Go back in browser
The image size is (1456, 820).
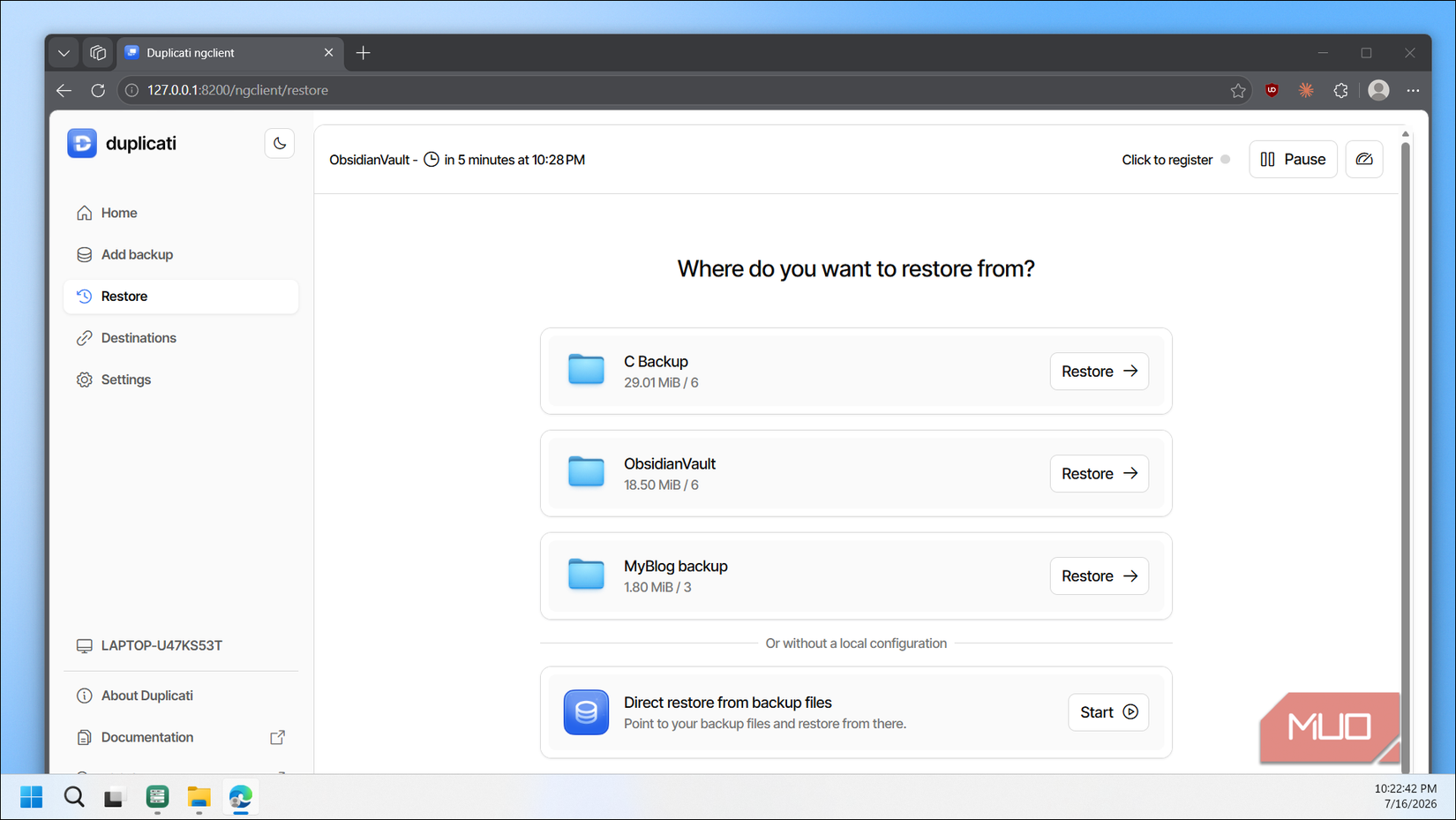point(64,90)
